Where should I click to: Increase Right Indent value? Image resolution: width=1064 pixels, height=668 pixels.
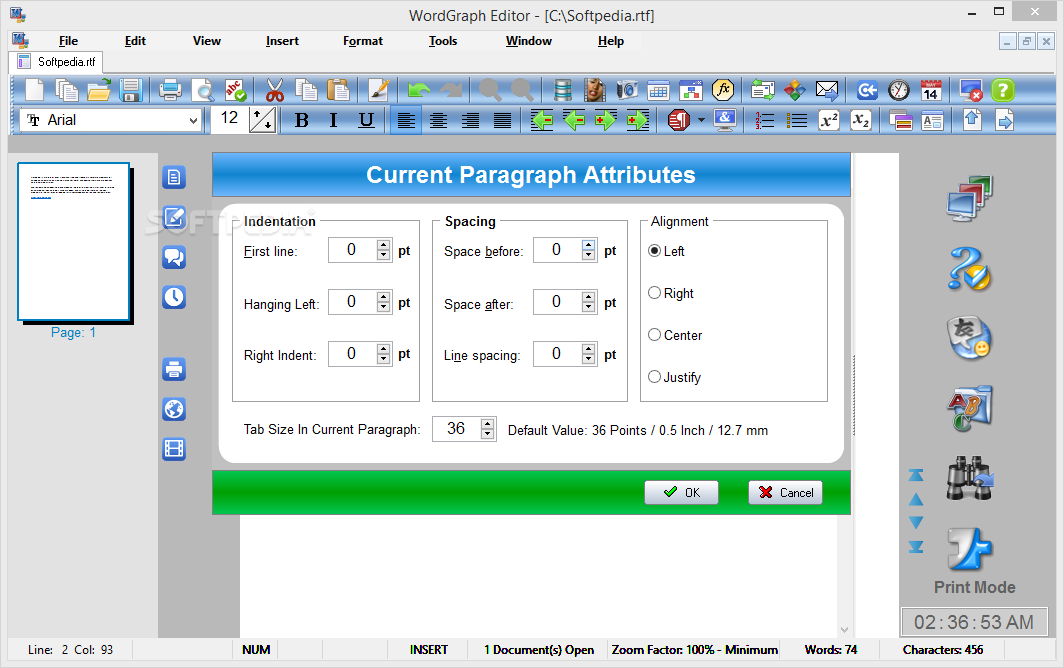pos(384,348)
